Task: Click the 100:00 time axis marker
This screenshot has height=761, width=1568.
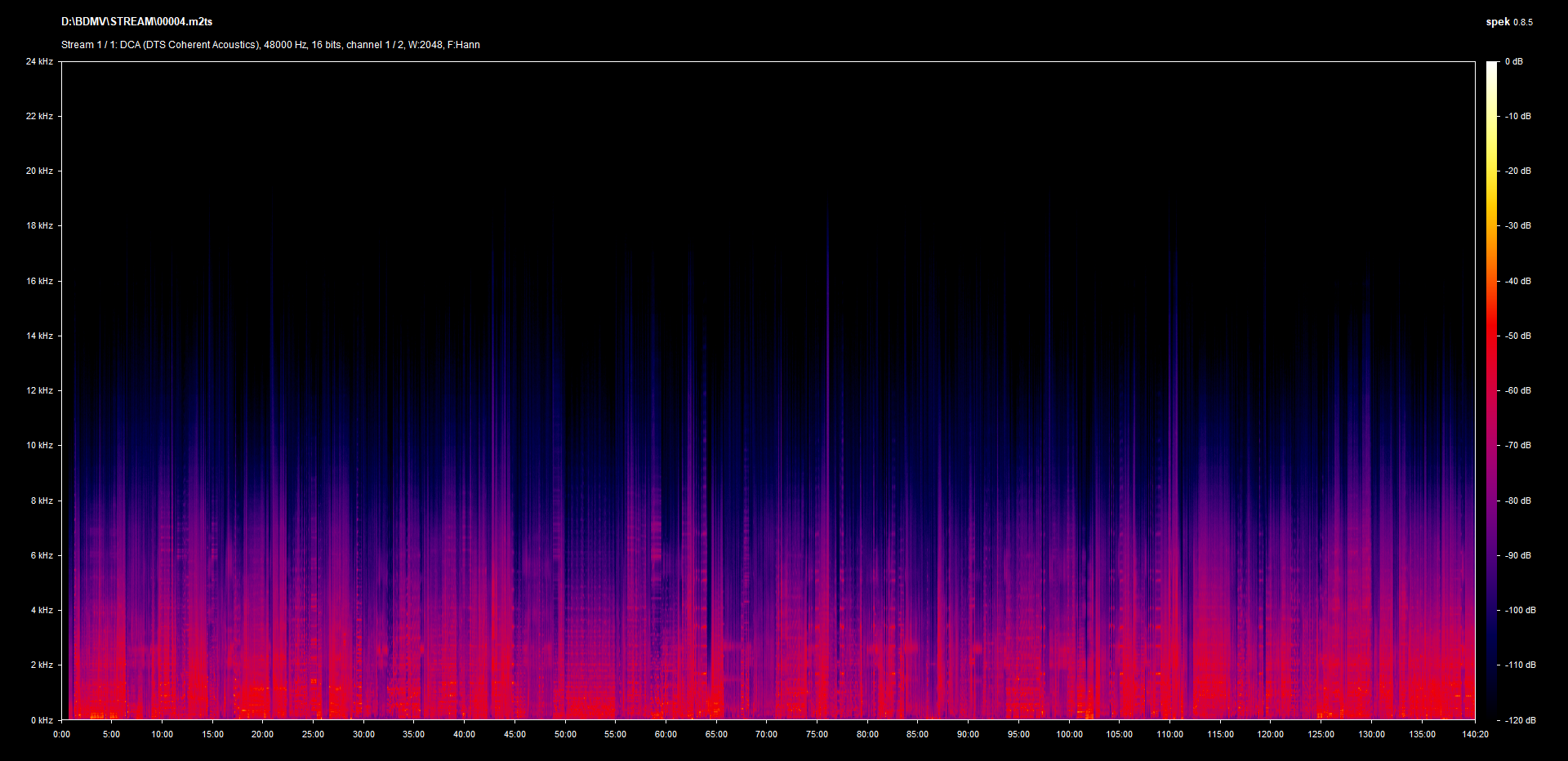Action: 1069,734
